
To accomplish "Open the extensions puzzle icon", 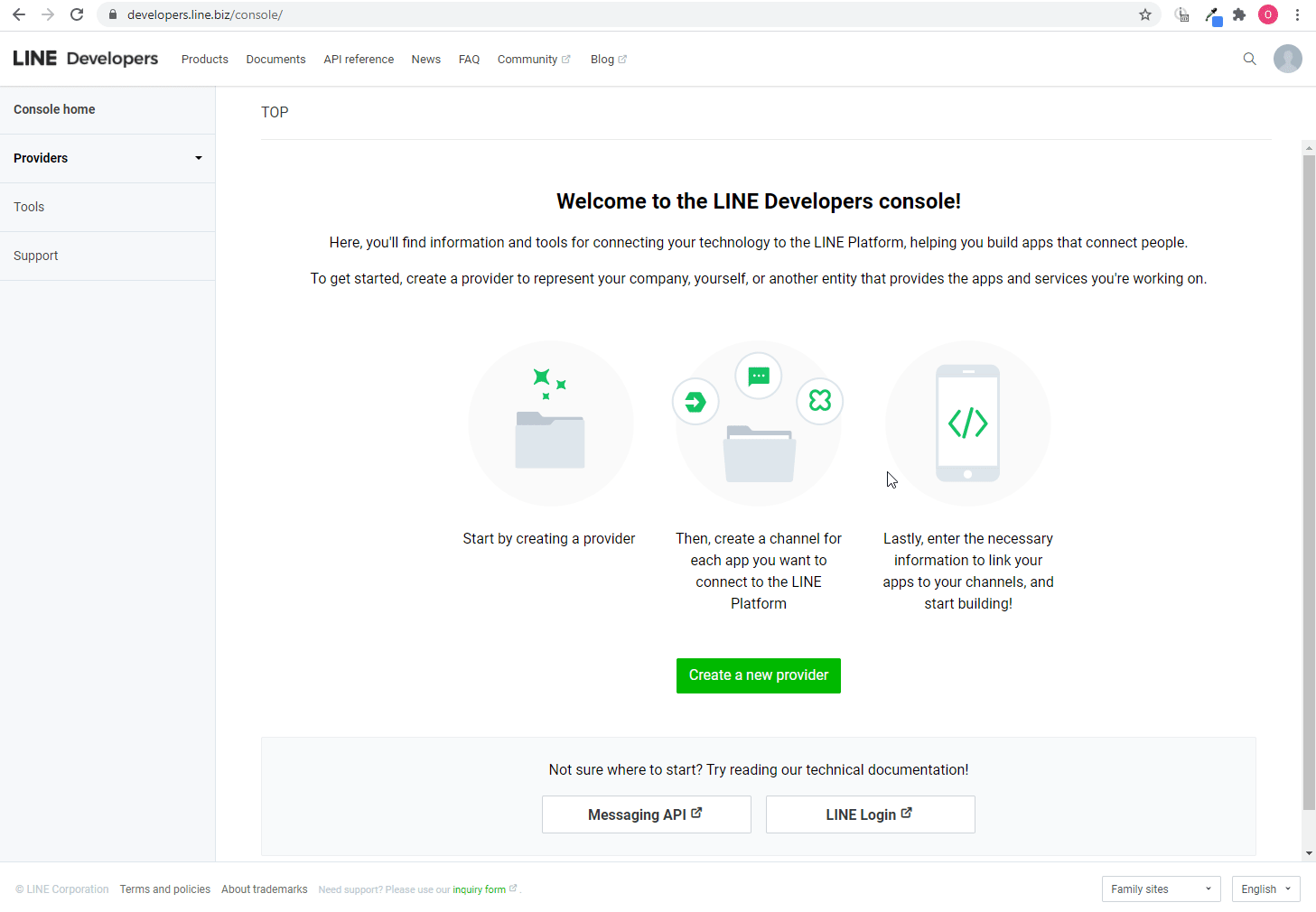I will (x=1239, y=14).
